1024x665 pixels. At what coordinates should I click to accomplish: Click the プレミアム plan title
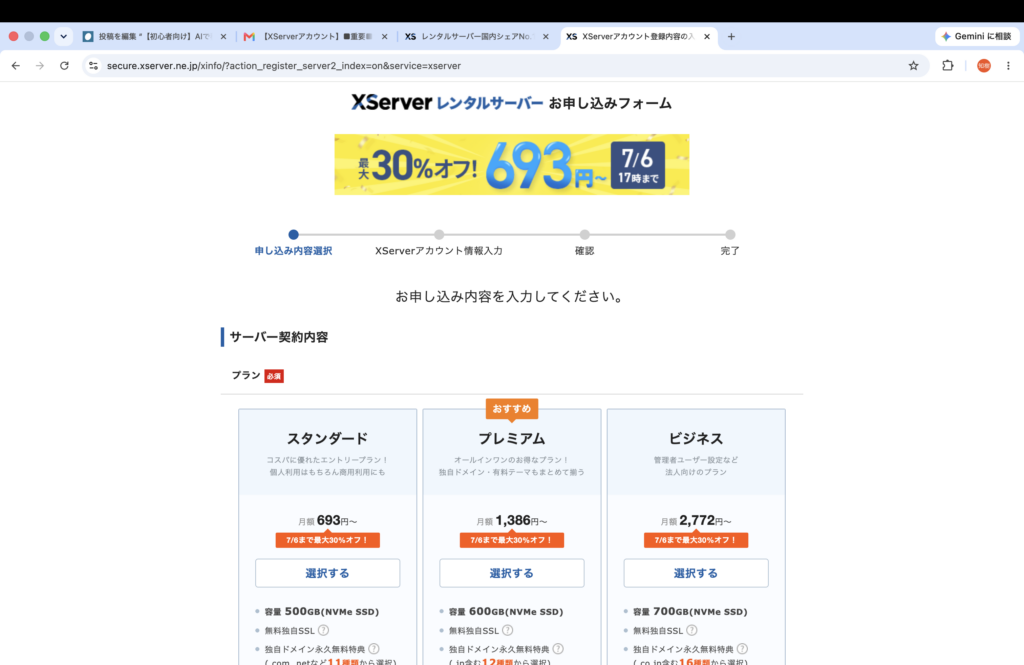click(511, 438)
